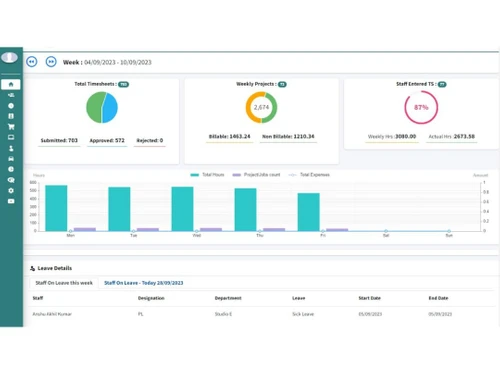This screenshot has height=375, width=500.
Task: Click the Start Date column header
Action: (x=369, y=298)
